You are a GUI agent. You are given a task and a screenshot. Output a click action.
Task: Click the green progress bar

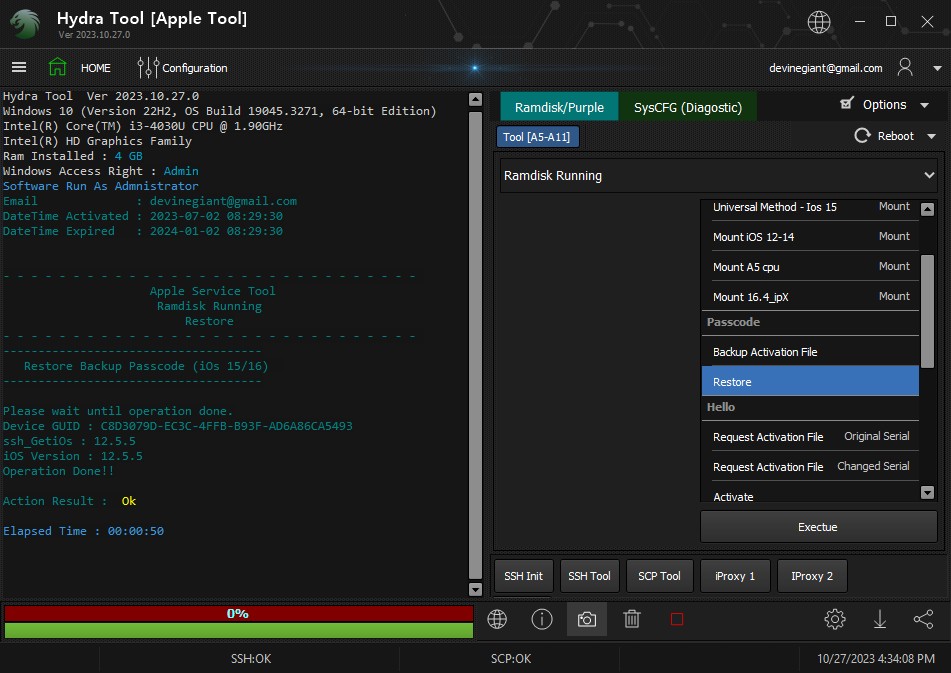pyautogui.click(x=238, y=631)
